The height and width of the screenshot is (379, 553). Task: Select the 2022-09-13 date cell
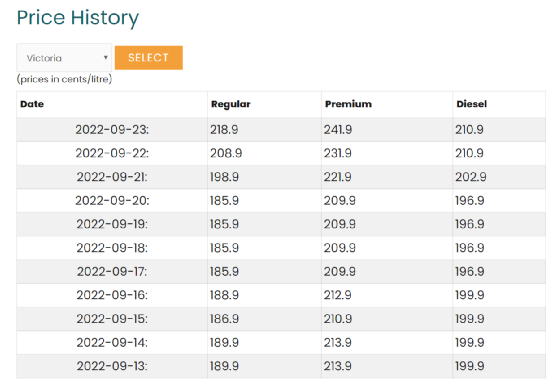tap(112, 366)
